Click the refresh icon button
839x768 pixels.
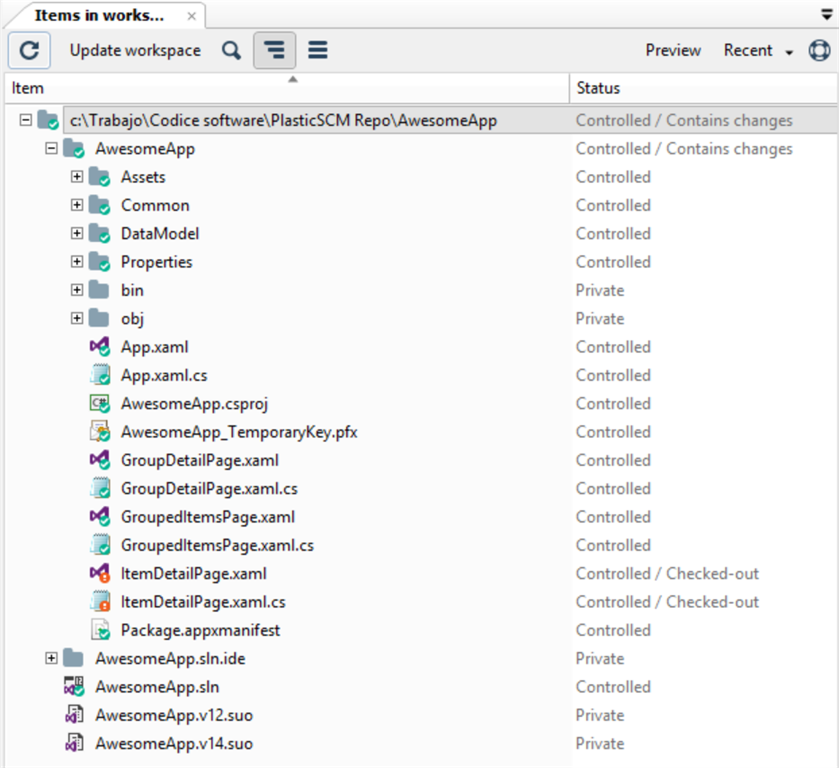pyautogui.click(x=29, y=50)
